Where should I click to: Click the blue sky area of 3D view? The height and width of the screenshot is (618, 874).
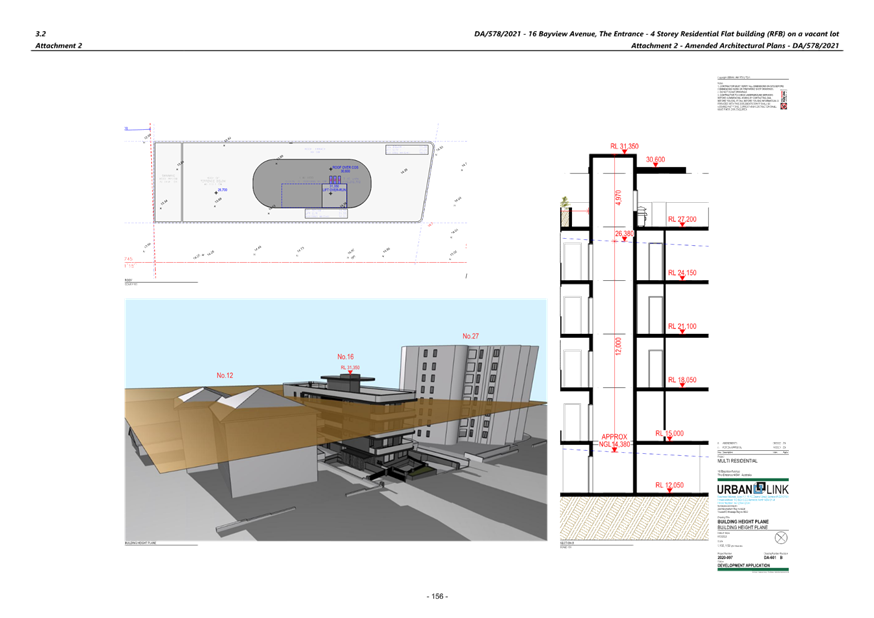(250, 330)
